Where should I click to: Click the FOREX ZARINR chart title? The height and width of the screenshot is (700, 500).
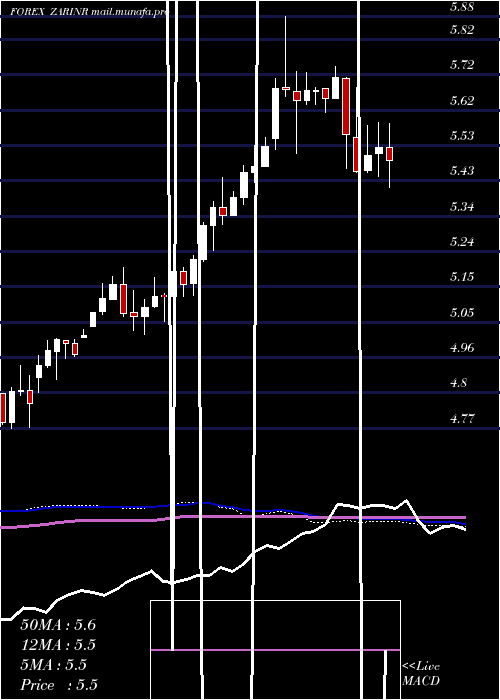88,13
